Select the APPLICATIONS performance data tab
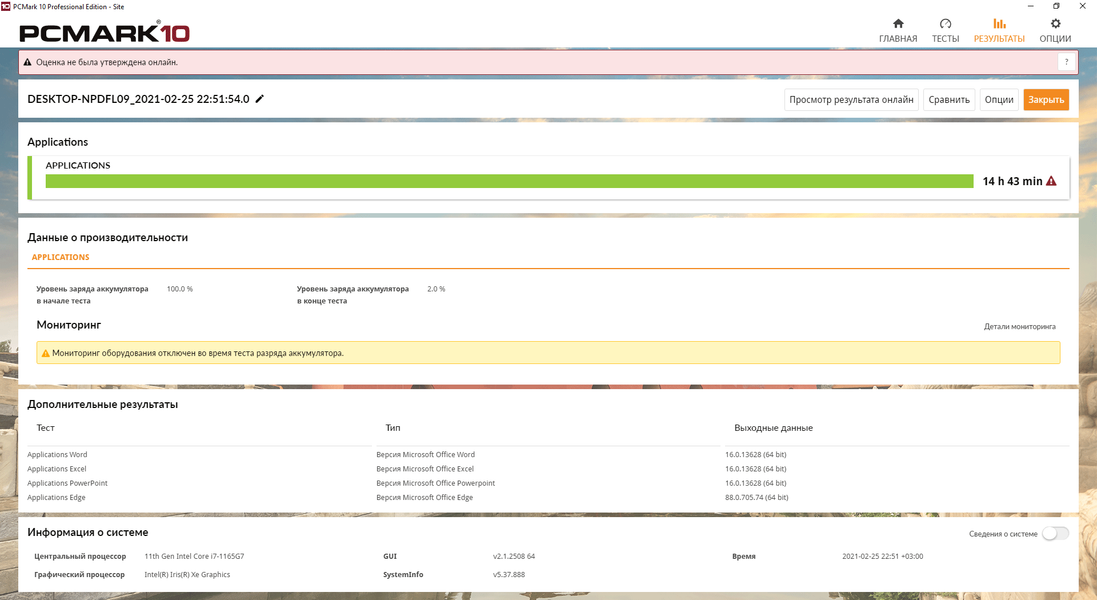This screenshot has width=1097, height=600. (x=60, y=257)
